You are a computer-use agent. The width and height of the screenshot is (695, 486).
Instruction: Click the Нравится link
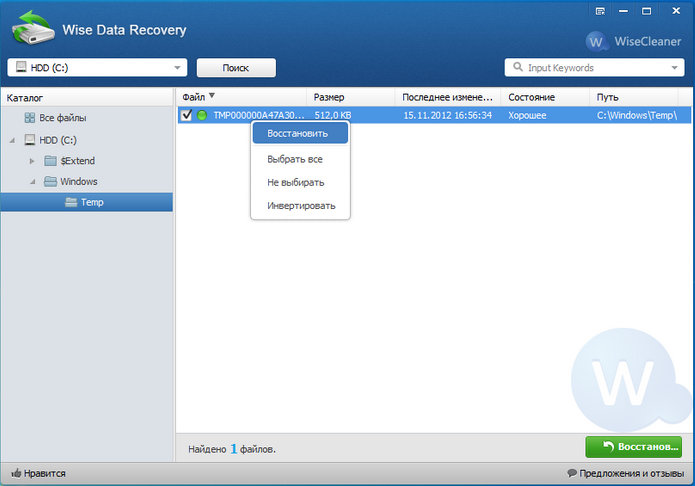(45, 473)
